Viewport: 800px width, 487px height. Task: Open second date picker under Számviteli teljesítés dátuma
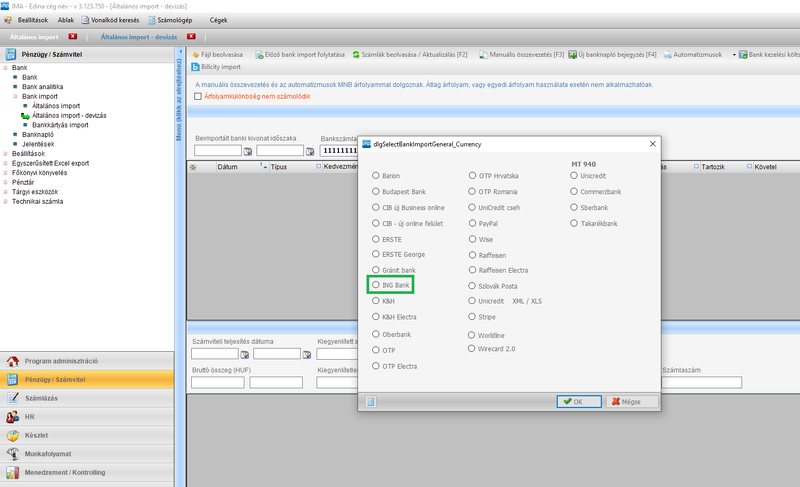[307, 354]
